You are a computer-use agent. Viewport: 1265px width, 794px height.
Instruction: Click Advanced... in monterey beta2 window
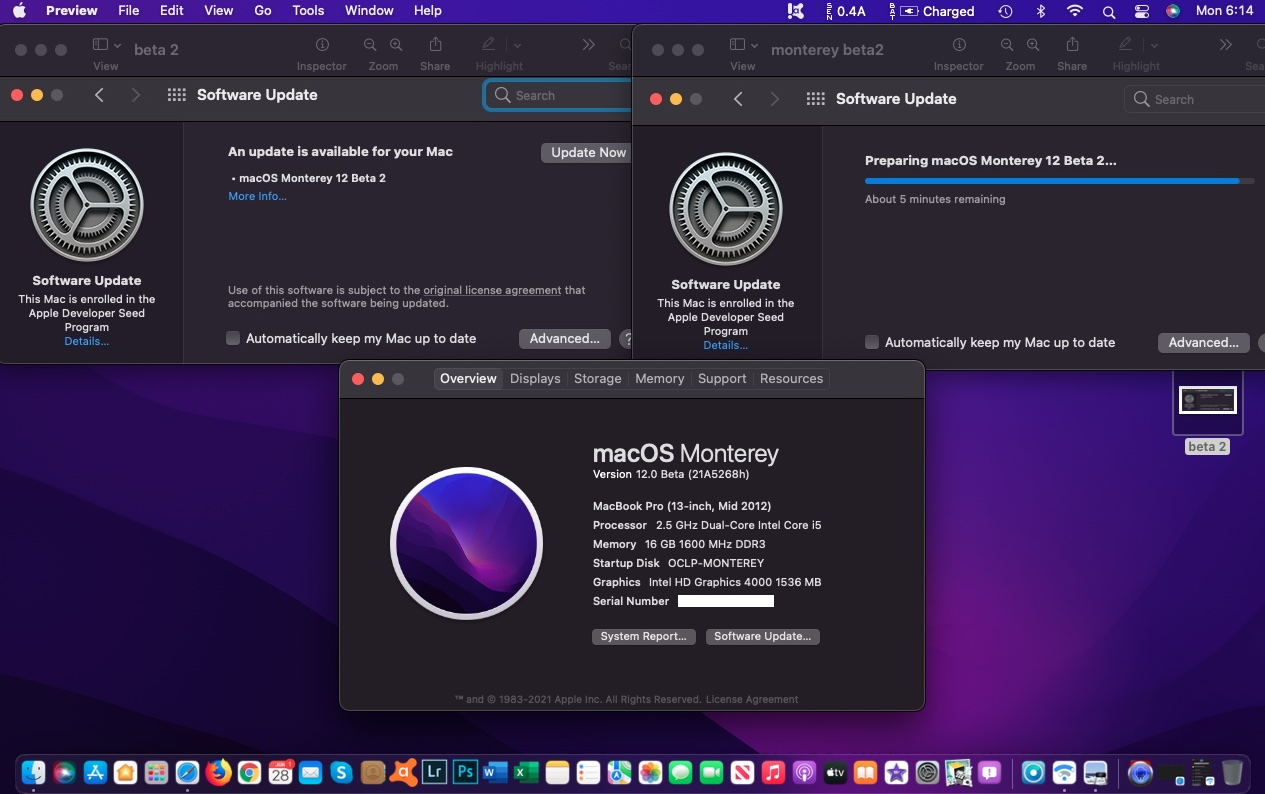1204,343
